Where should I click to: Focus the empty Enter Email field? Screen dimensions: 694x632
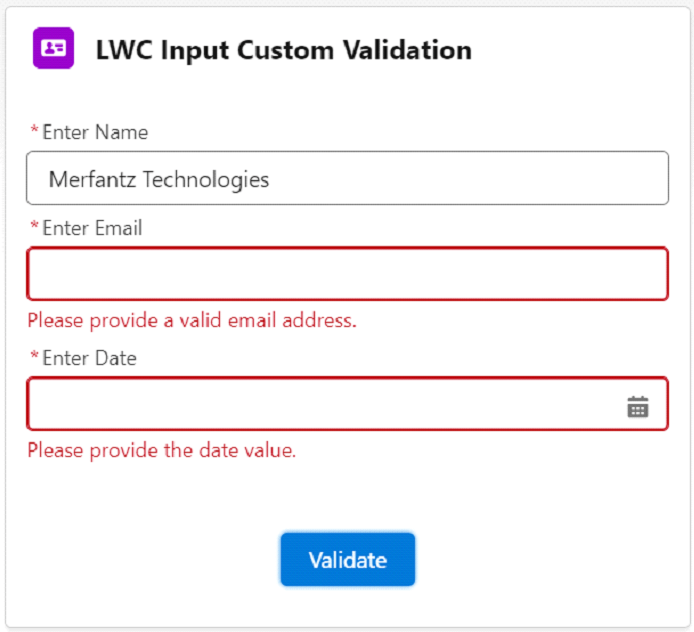pyautogui.click(x=347, y=274)
